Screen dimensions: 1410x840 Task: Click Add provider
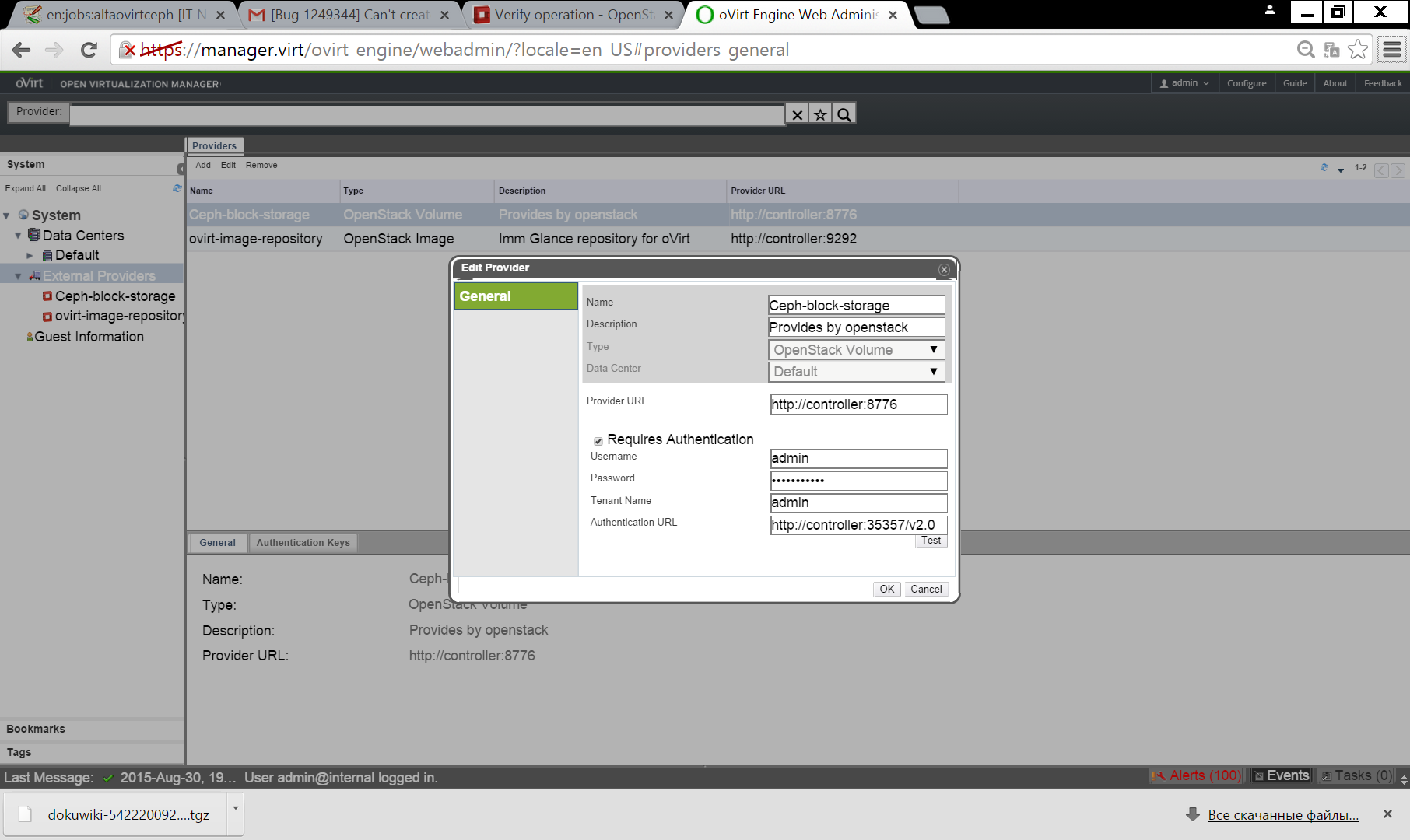point(203,165)
